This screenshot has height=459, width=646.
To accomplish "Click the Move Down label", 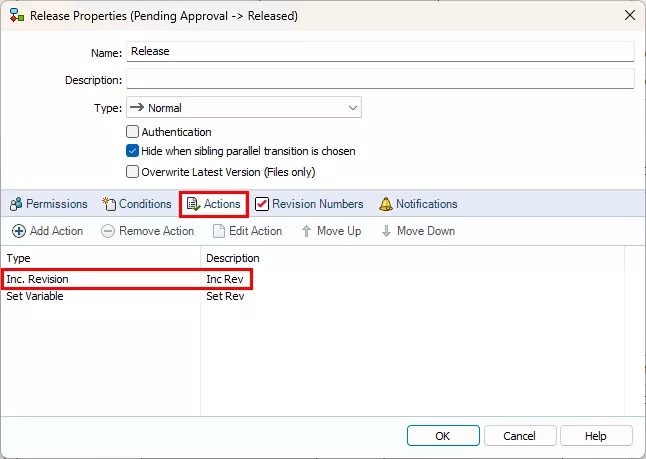I will tap(426, 231).
